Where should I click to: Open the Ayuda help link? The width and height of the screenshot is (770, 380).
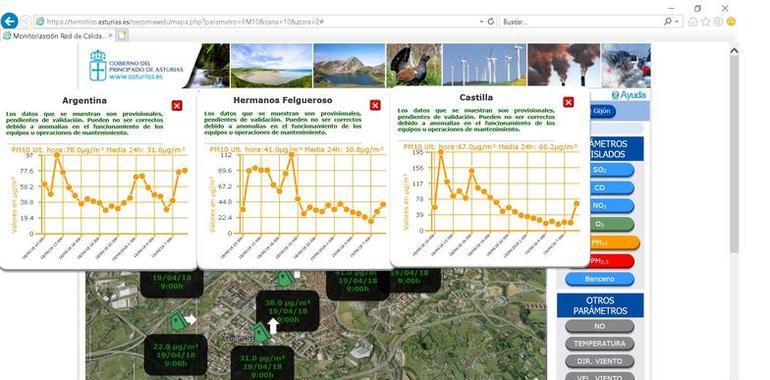pos(629,95)
